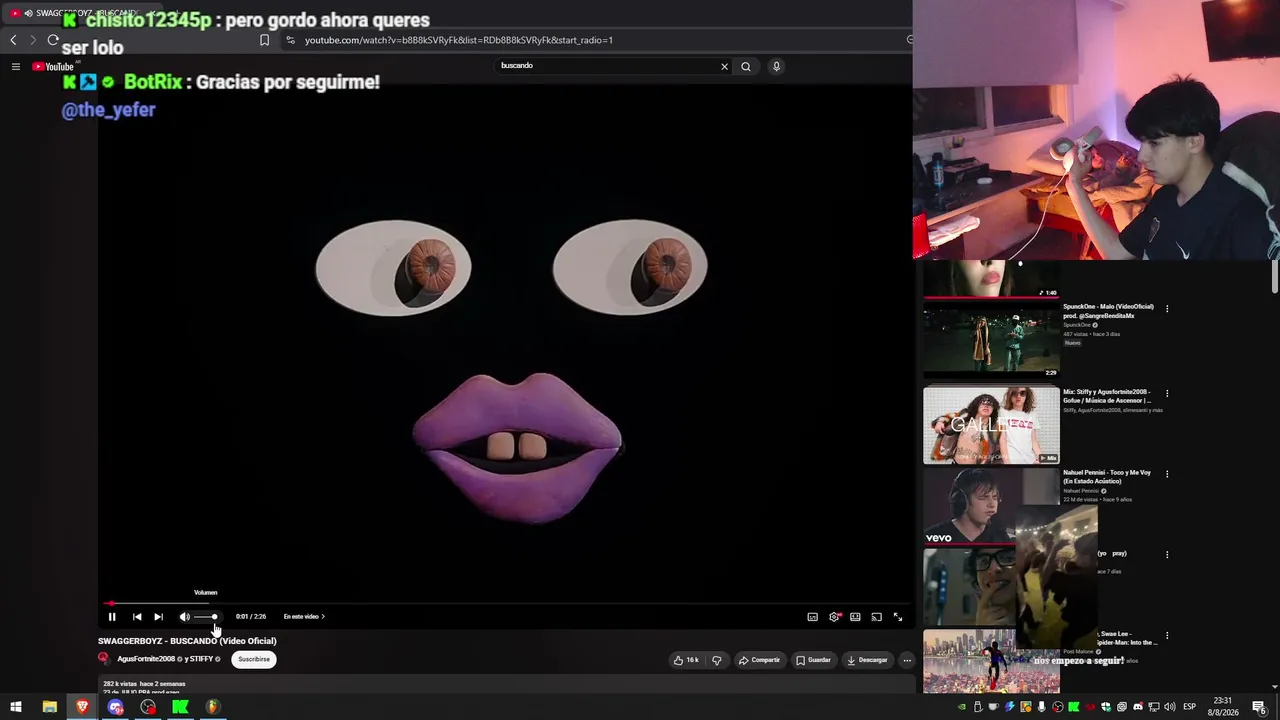The image size is (1280, 720).
Task: Open 'SpunckOne - Malo' video title
Action: point(1108,311)
